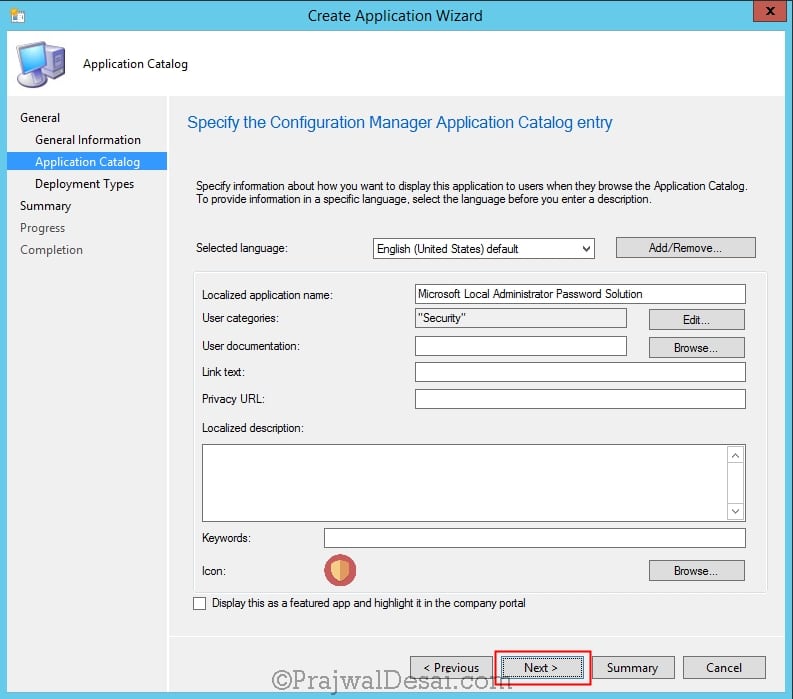
Task: Click the Summary button at bottom
Action: (632, 668)
